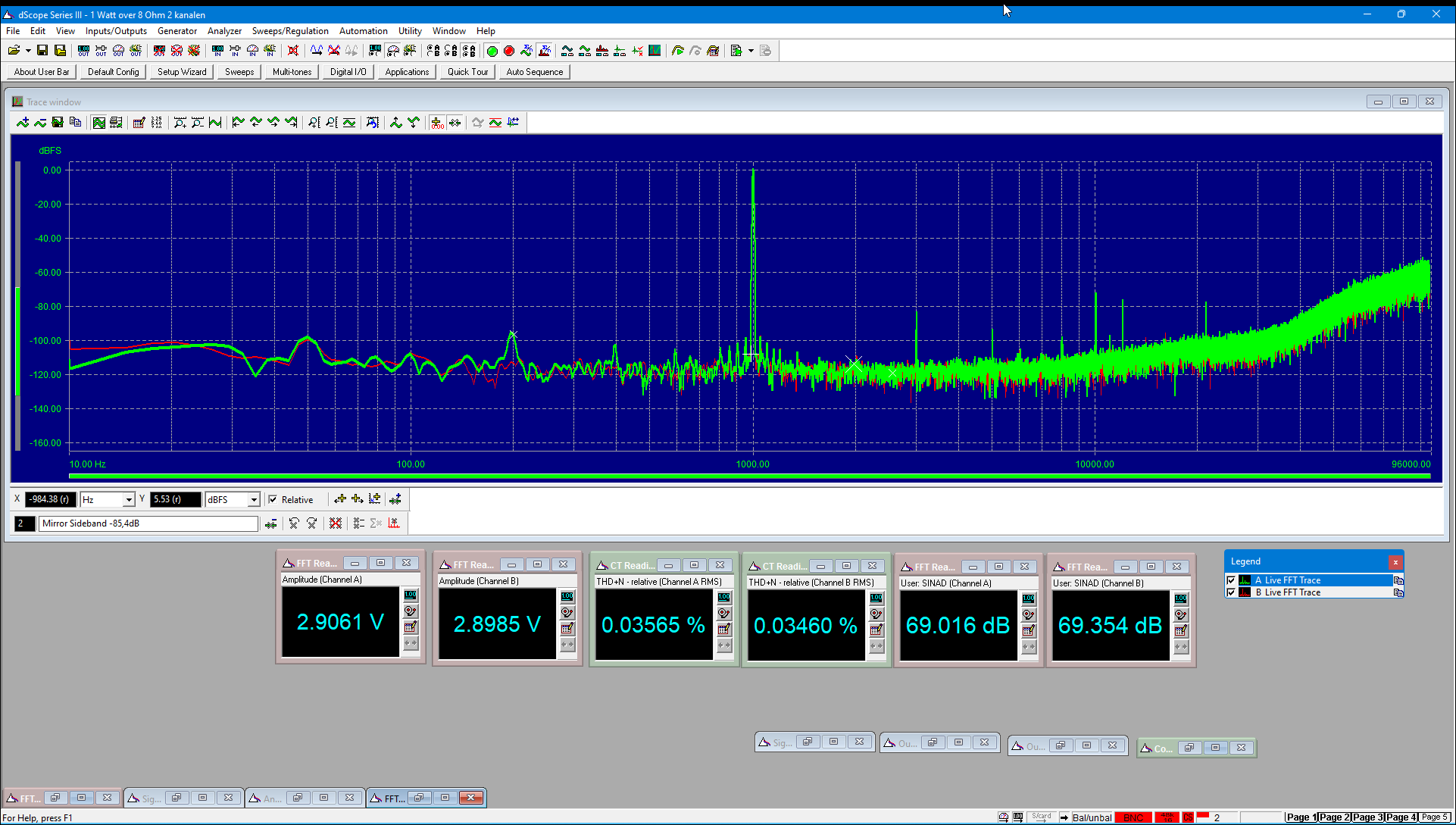This screenshot has height=825, width=1456.
Task: Click the cursor readout 0.00 icon
Action: tap(437, 123)
